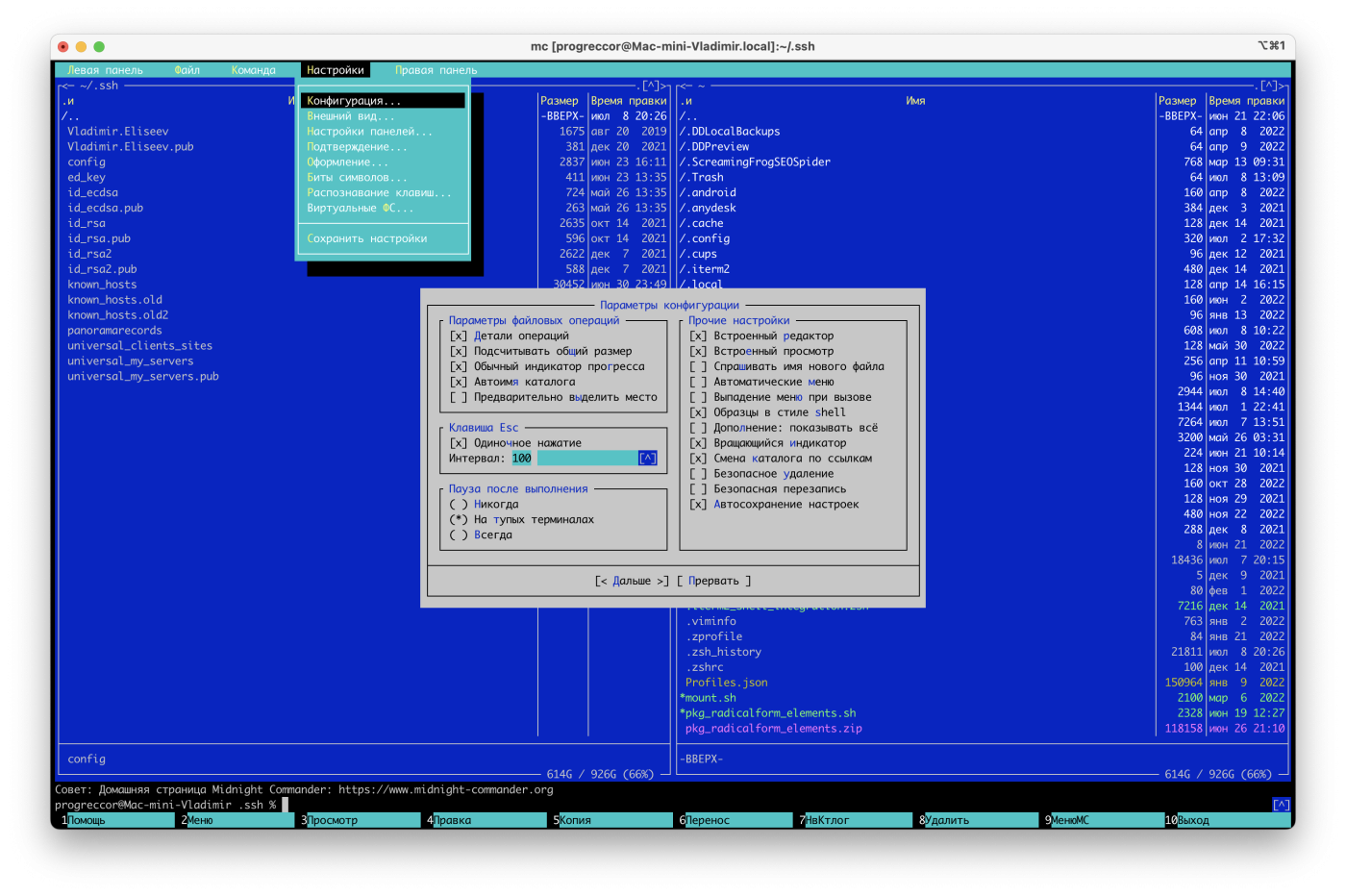The height and width of the screenshot is (896, 1346).
Task: Enable 'Безопасное удаление' checkbox
Action: coord(698,474)
